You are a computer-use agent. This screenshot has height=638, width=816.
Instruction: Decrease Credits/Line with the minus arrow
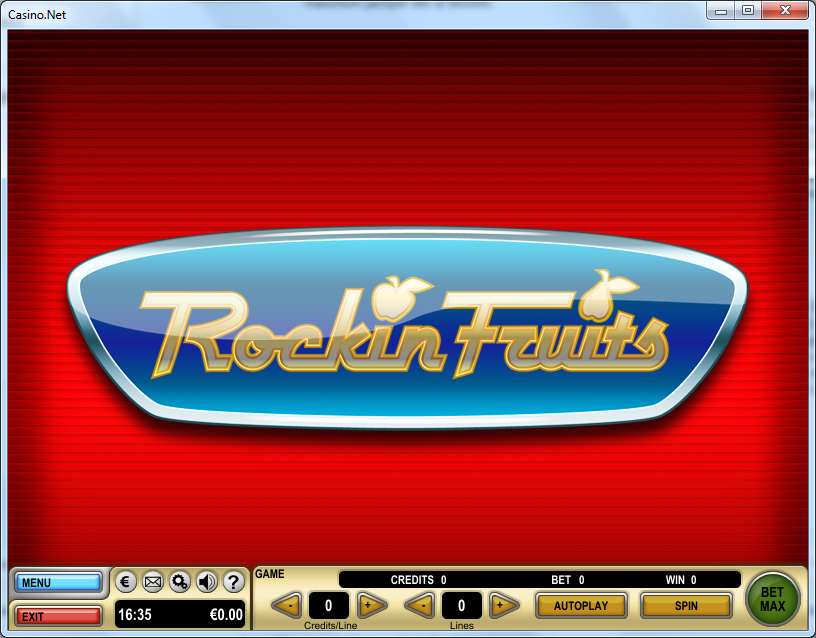pyautogui.click(x=287, y=605)
